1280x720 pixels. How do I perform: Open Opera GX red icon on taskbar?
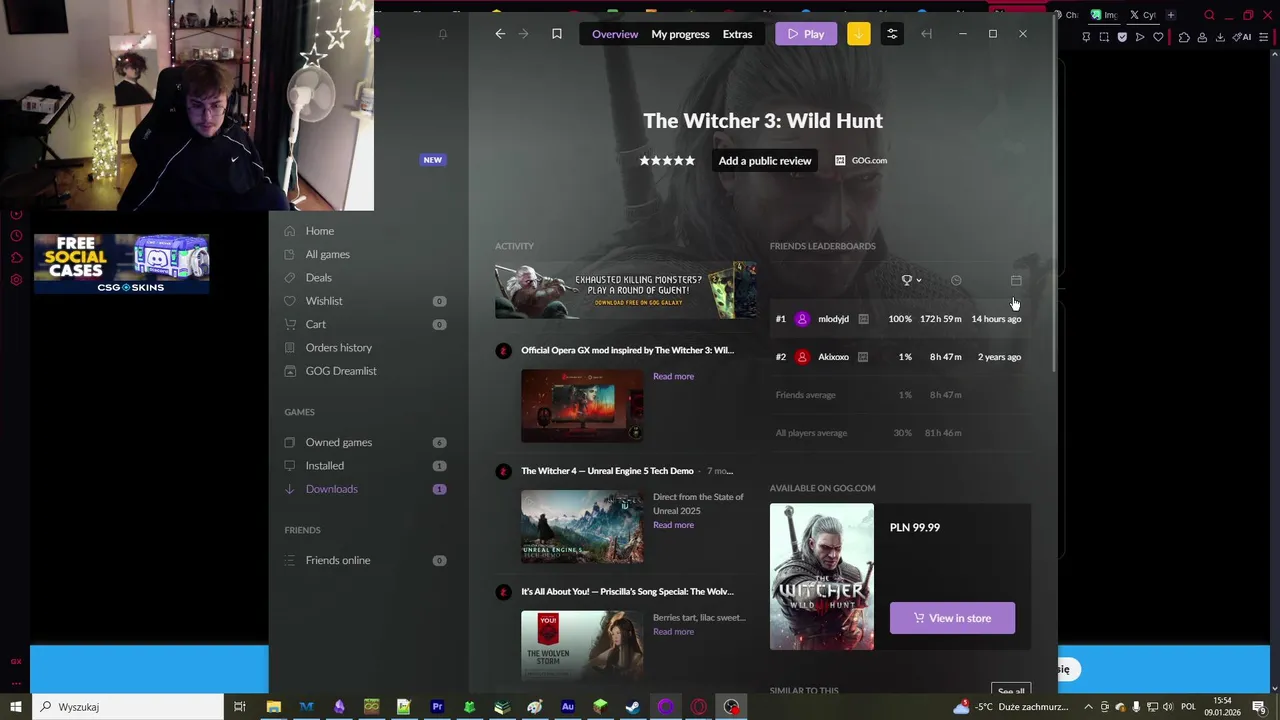[x=698, y=707]
